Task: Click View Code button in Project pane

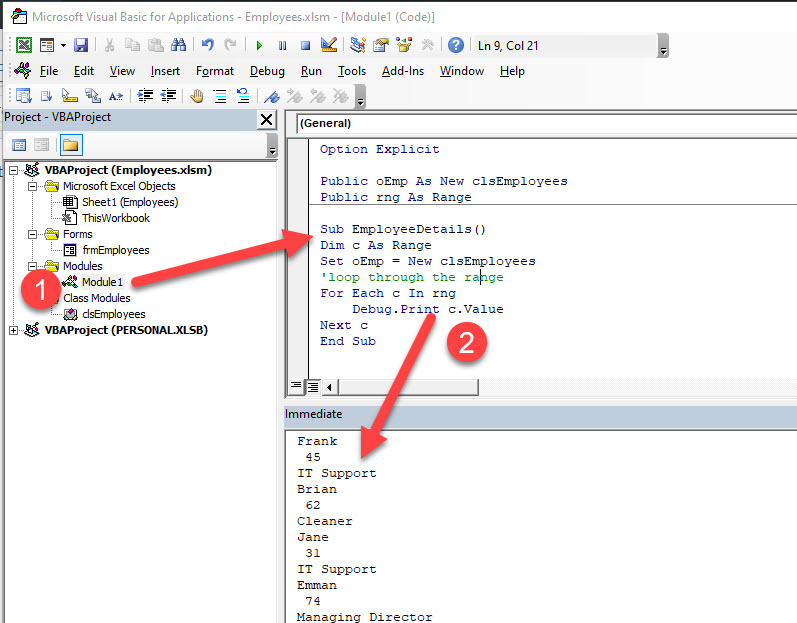Action: pos(19,145)
